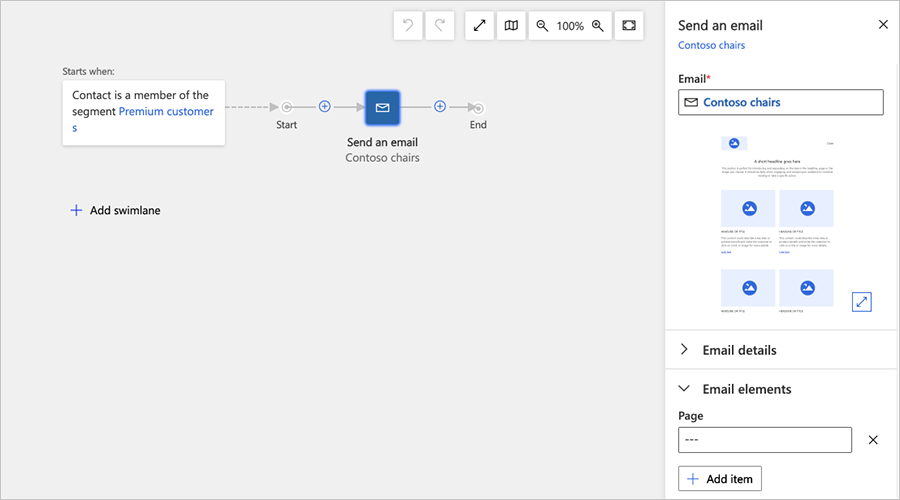Click the fit-to-screen icon in toolbar

(x=629, y=26)
